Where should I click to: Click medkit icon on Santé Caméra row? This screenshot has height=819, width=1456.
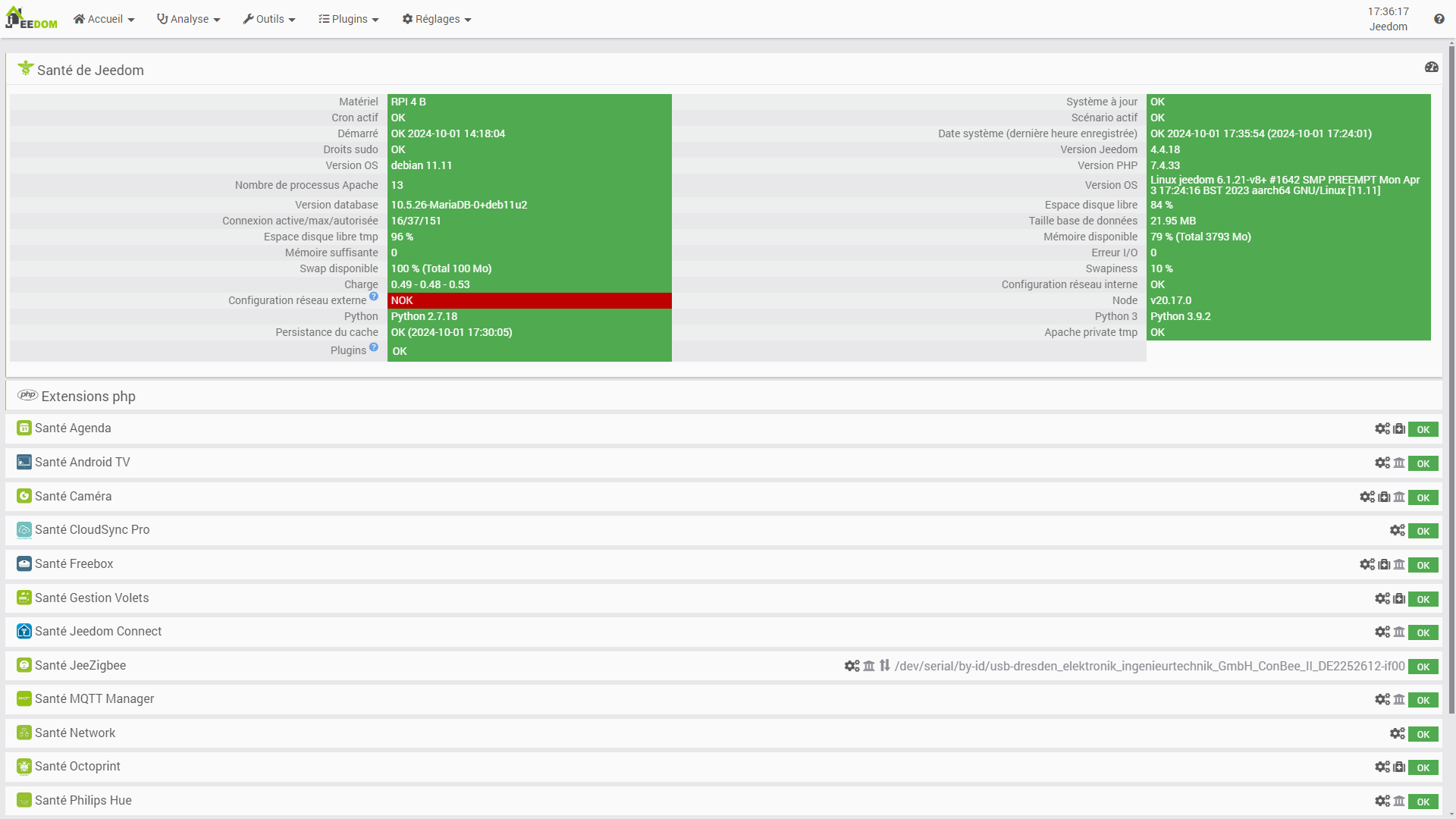point(1384,497)
